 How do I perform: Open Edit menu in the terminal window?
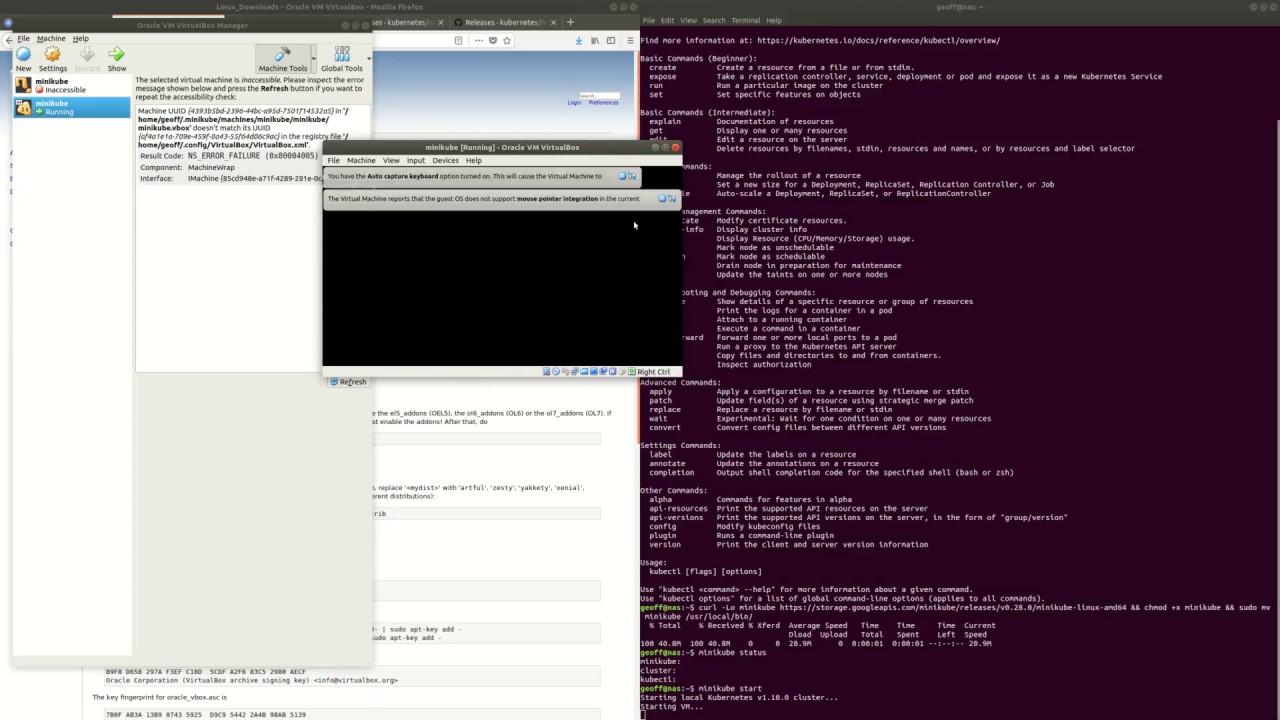667,20
